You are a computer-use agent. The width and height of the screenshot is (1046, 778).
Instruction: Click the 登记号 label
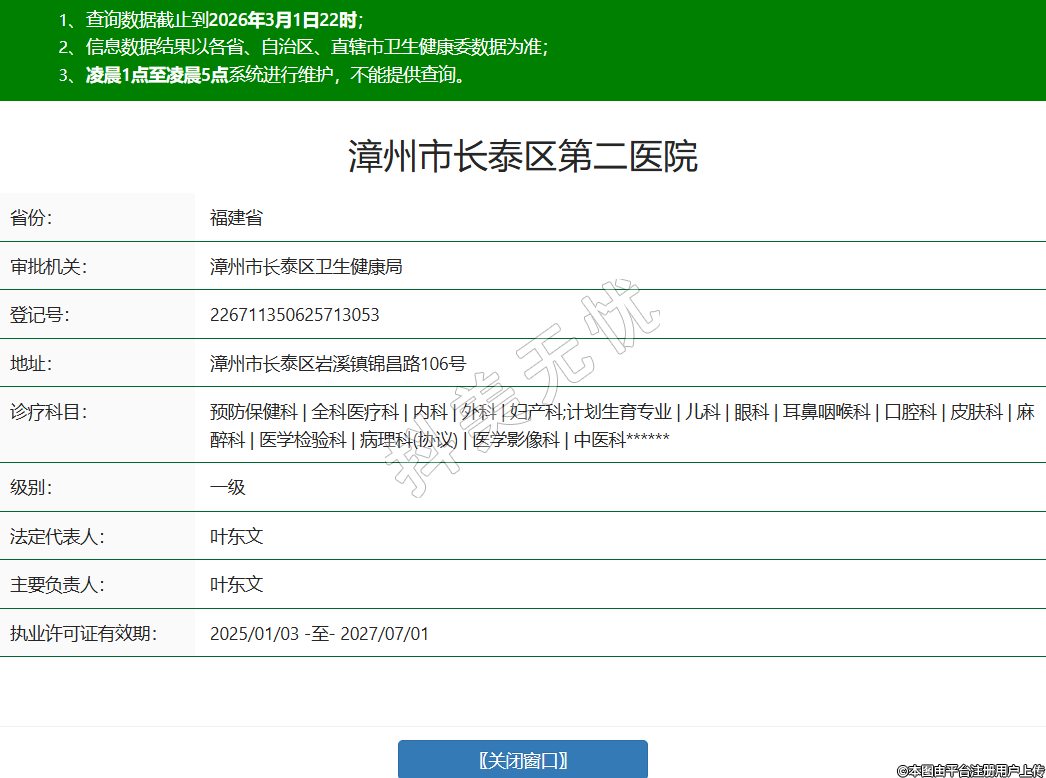click(40, 315)
